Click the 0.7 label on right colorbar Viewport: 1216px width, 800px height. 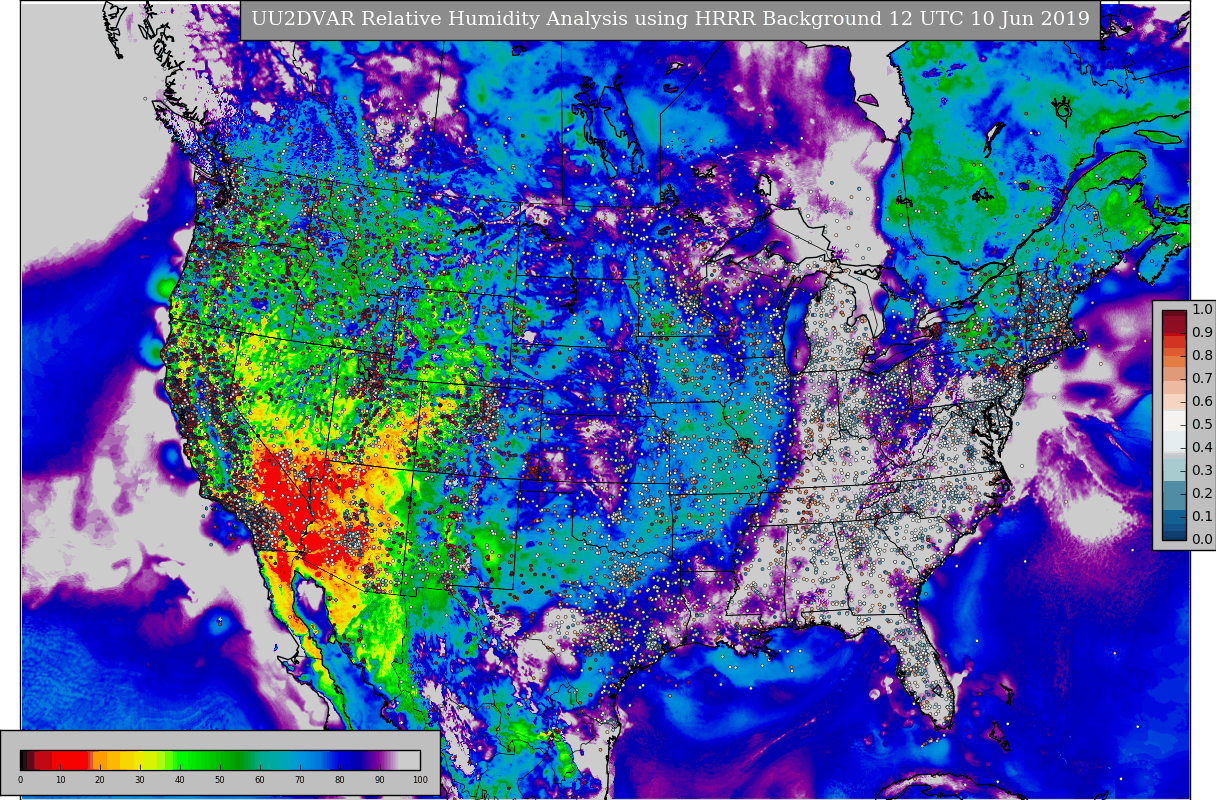click(x=1202, y=379)
